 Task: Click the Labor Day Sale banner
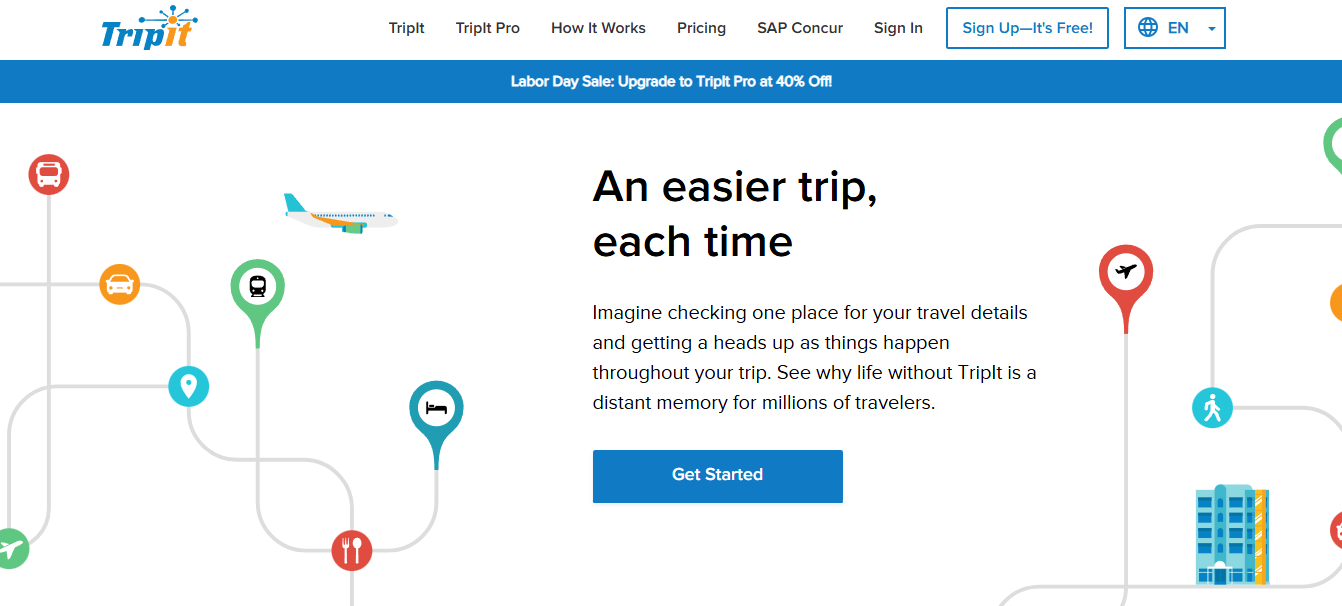coord(671,81)
